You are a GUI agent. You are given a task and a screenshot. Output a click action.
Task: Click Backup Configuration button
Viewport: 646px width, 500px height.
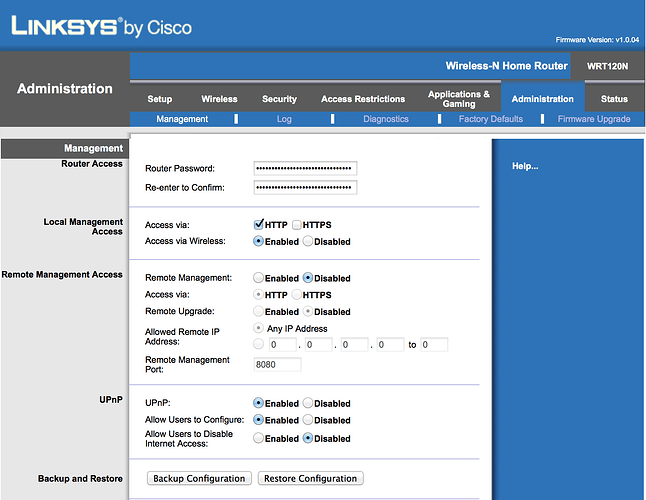tap(199, 479)
